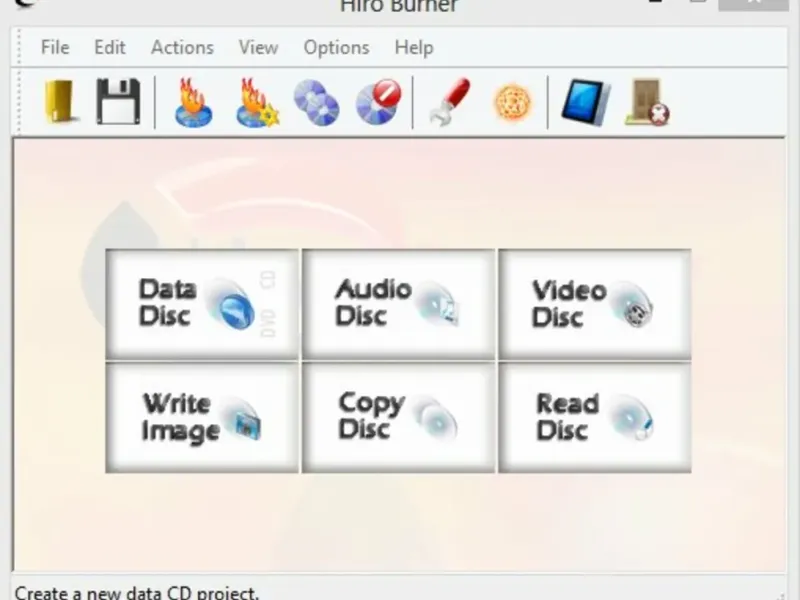Click the red screwdriver and wrench settings icon
The width and height of the screenshot is (800, 600).
[450, 102]
